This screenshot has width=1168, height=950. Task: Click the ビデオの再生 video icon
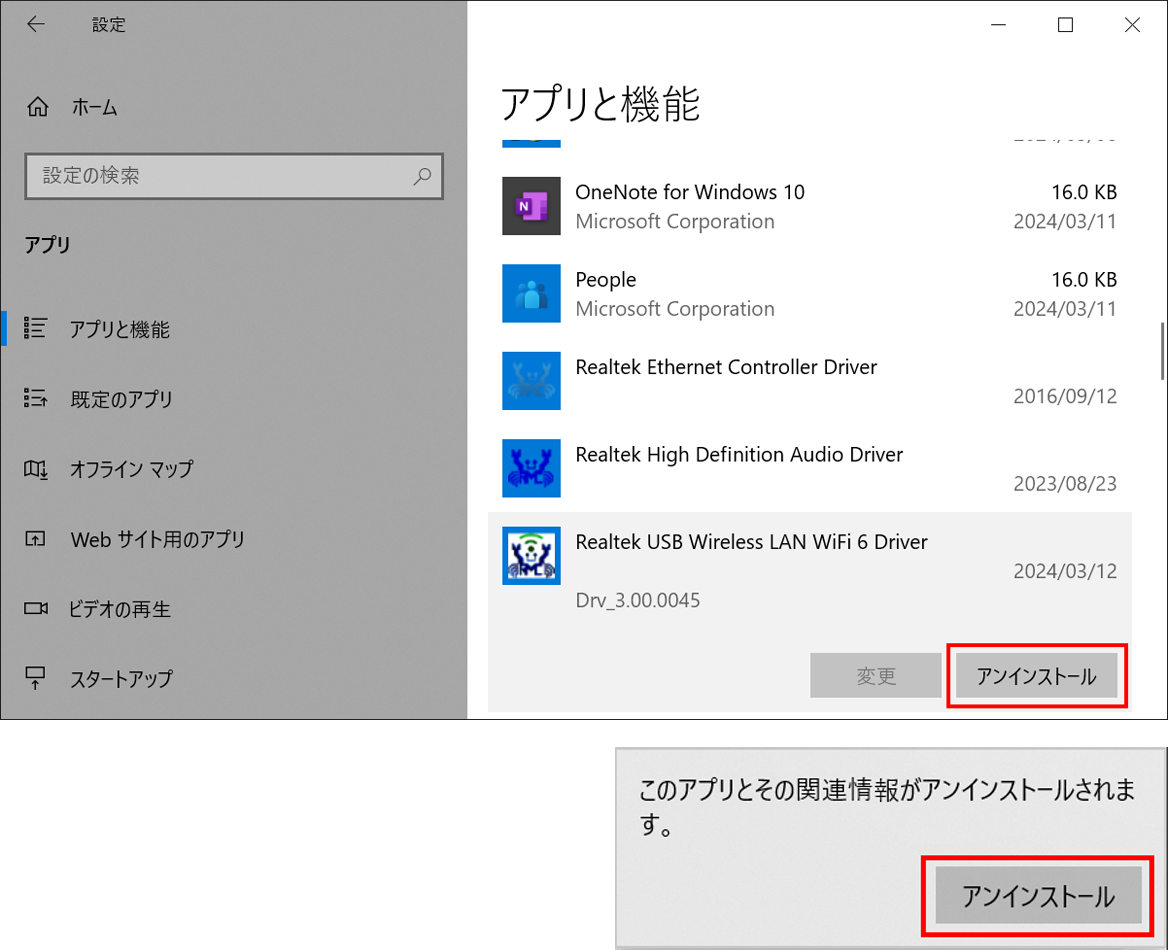click(36, 609)
